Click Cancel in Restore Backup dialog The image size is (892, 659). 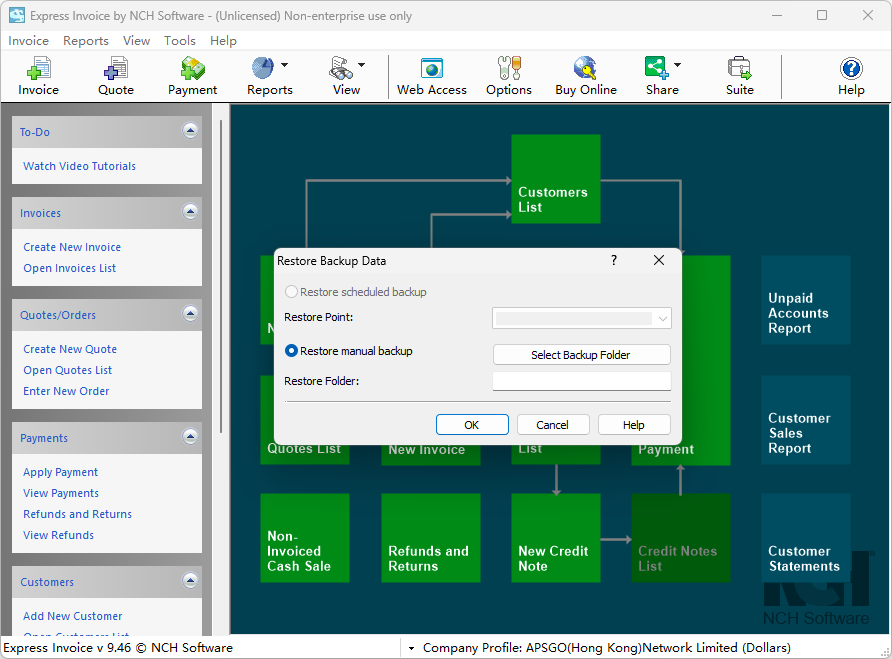[553, 425]
